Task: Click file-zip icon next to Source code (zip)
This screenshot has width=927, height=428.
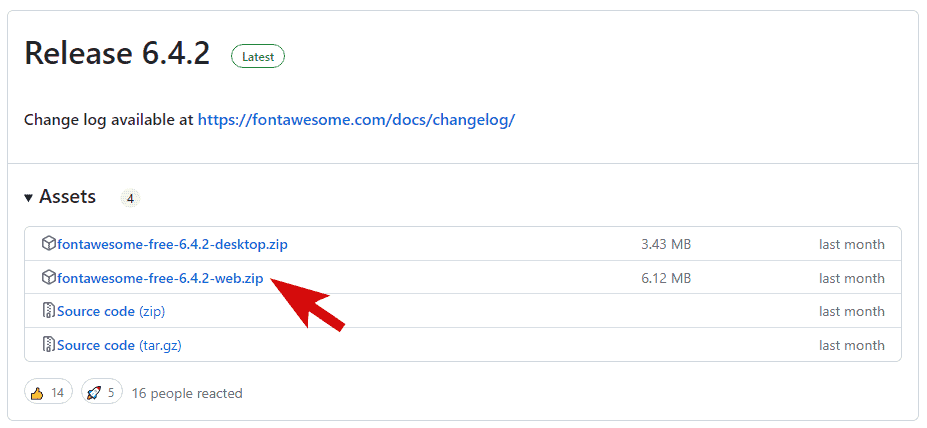Action: pyautogui.click(x=48, y=311)
